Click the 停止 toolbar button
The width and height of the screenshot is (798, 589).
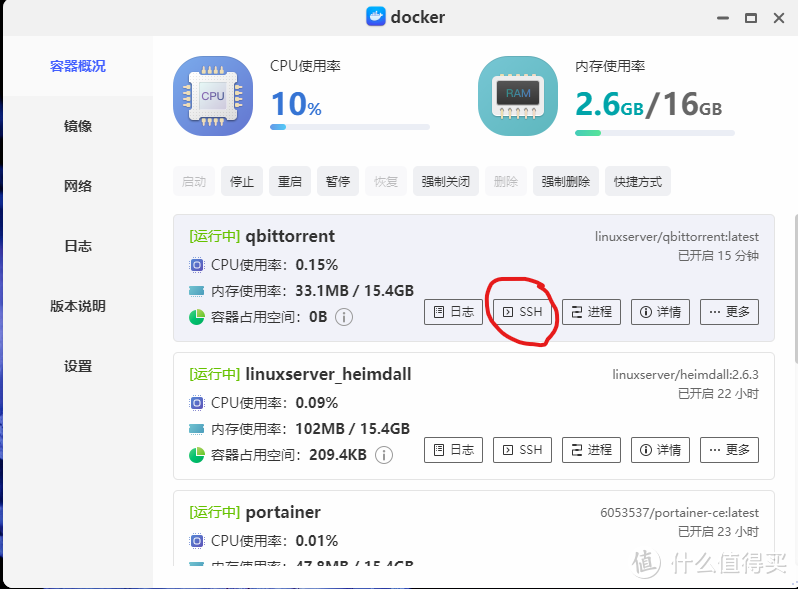(x=242, y=181)
